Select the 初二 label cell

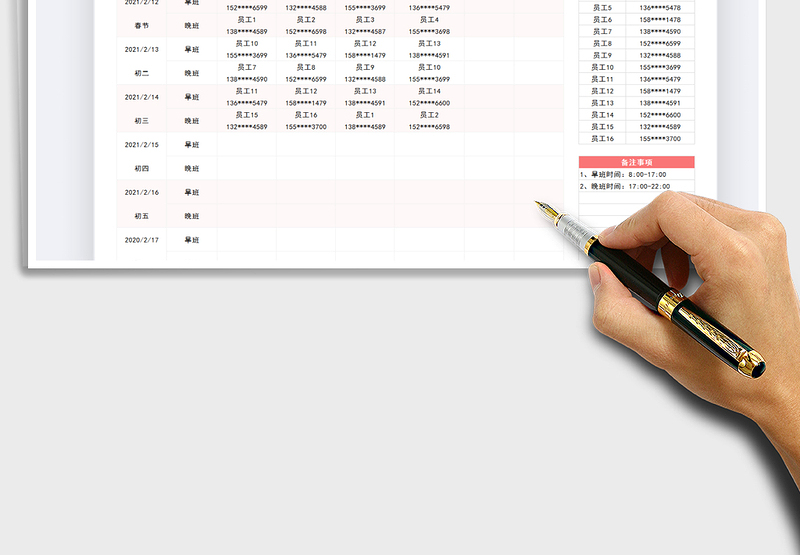pos(141,73)
